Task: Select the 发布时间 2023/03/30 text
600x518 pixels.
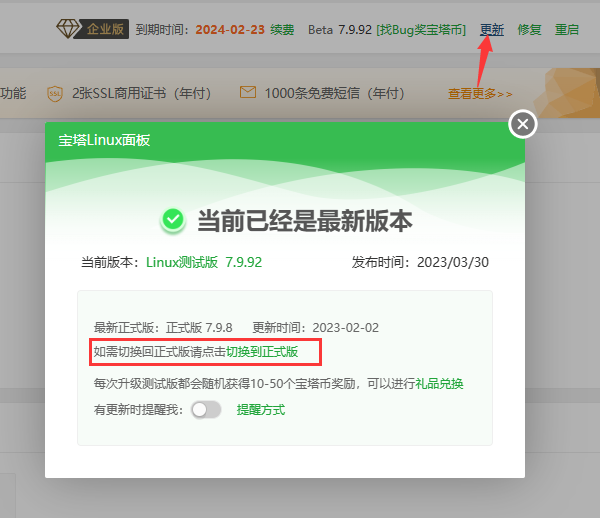Action: coord(420,262)
